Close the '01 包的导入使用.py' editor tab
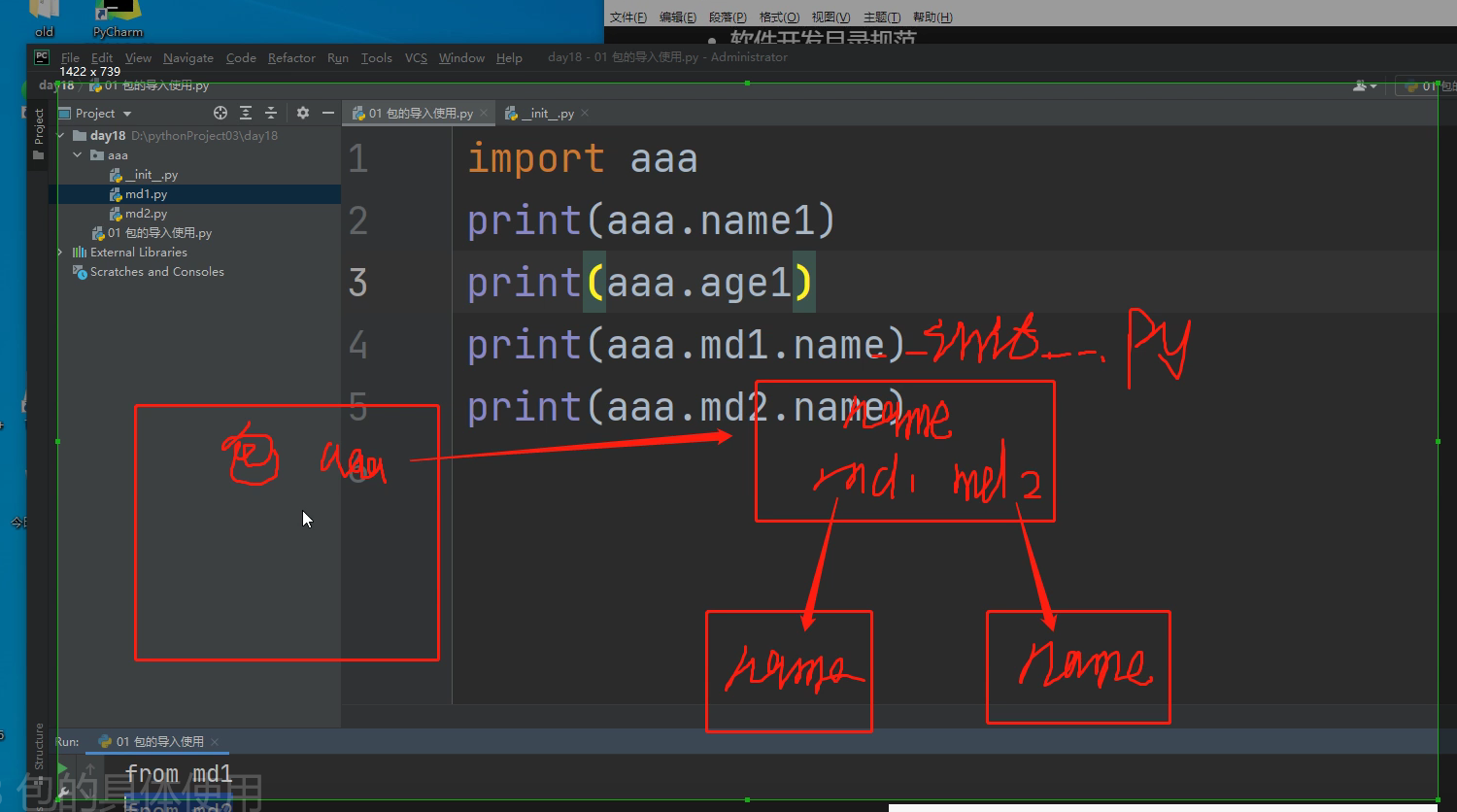Screen dimensions: 1457x812 coord(484,114)
